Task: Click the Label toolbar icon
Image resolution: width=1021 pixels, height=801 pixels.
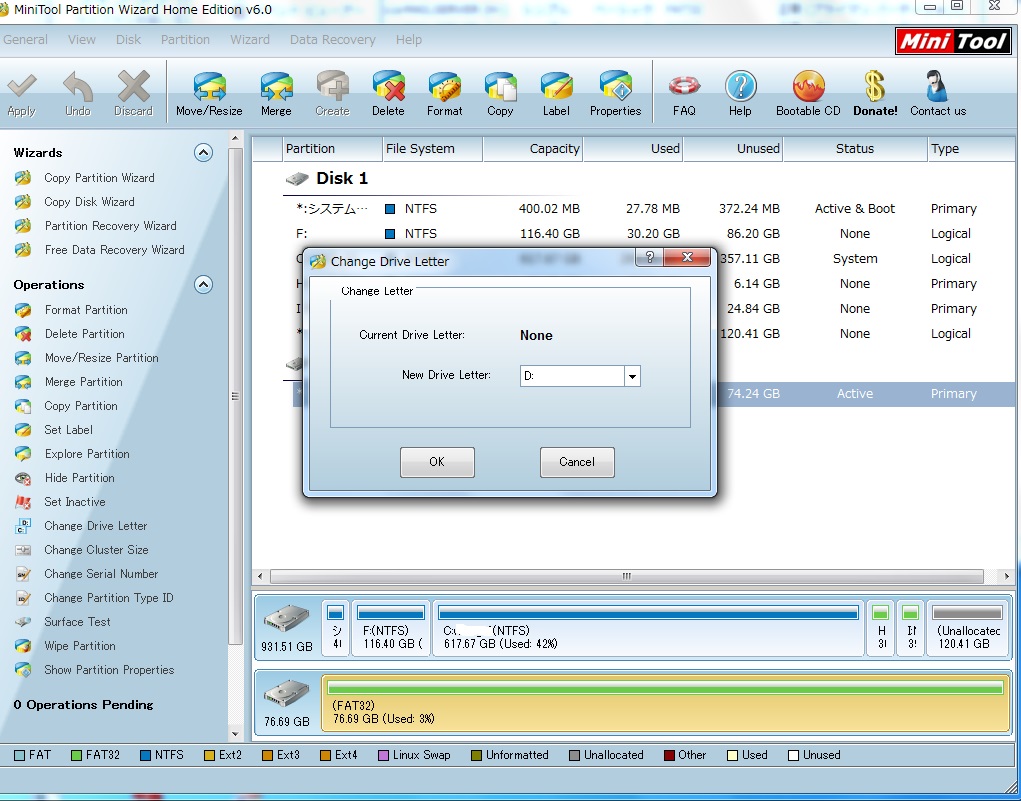Action: pyautogui.click(x=557, y=87)
